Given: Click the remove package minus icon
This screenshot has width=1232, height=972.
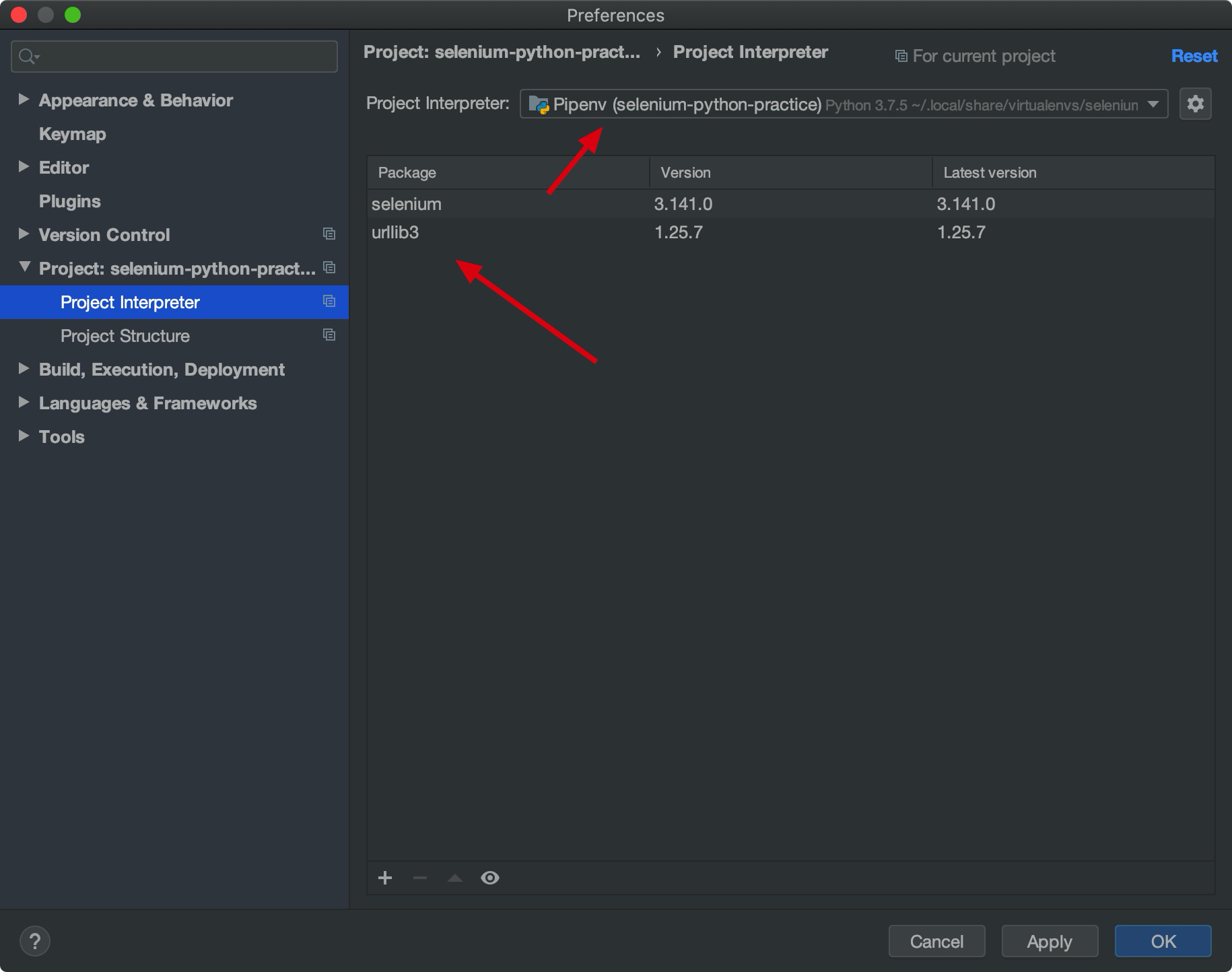Looking at the screenshot, I should 420,878.
